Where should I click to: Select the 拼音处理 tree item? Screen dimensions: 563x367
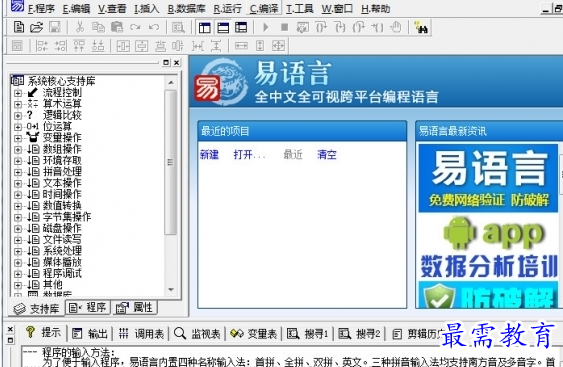(x=62, y=172)
